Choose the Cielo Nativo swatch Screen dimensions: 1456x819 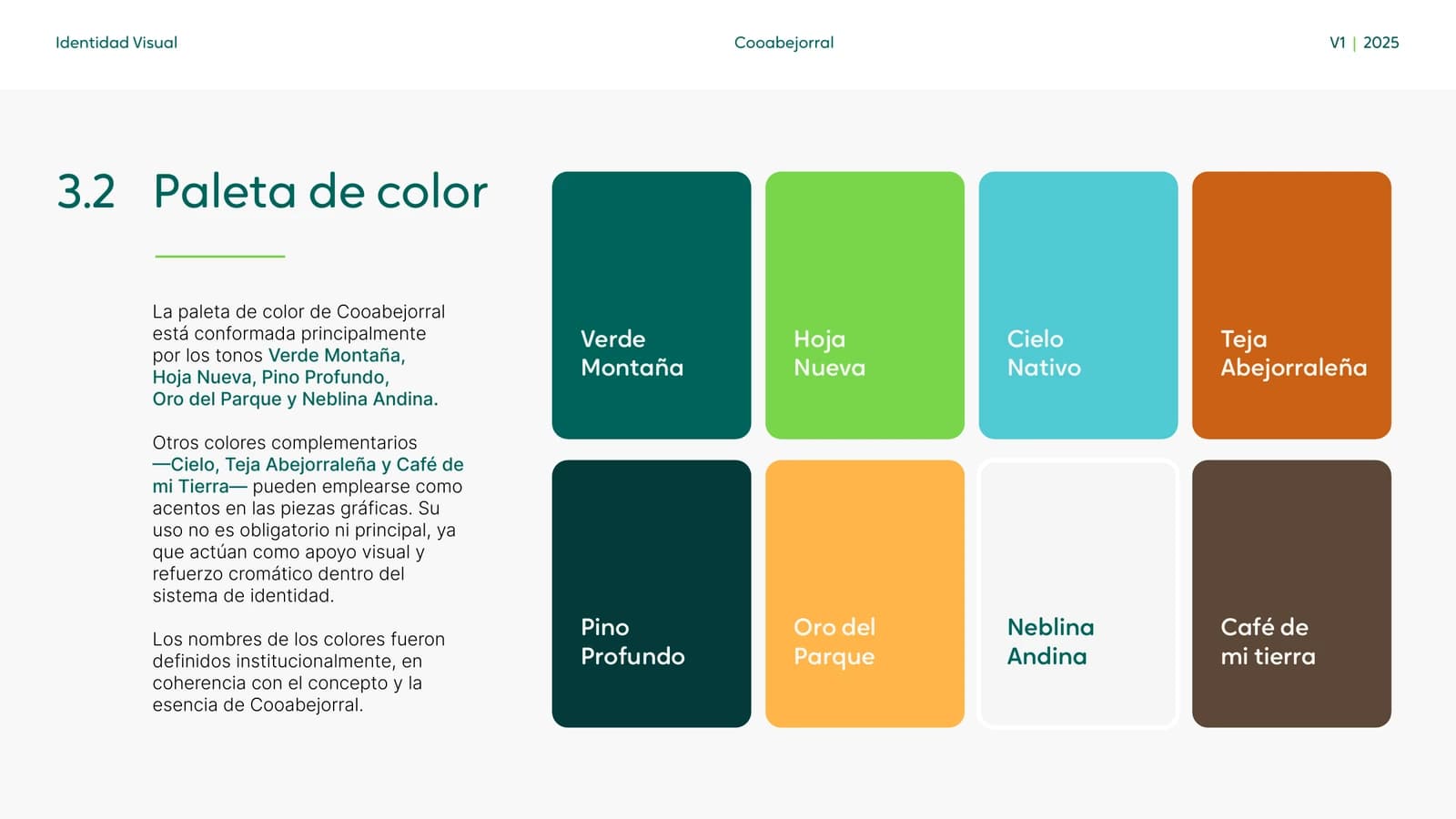[x=1078, y=305]
